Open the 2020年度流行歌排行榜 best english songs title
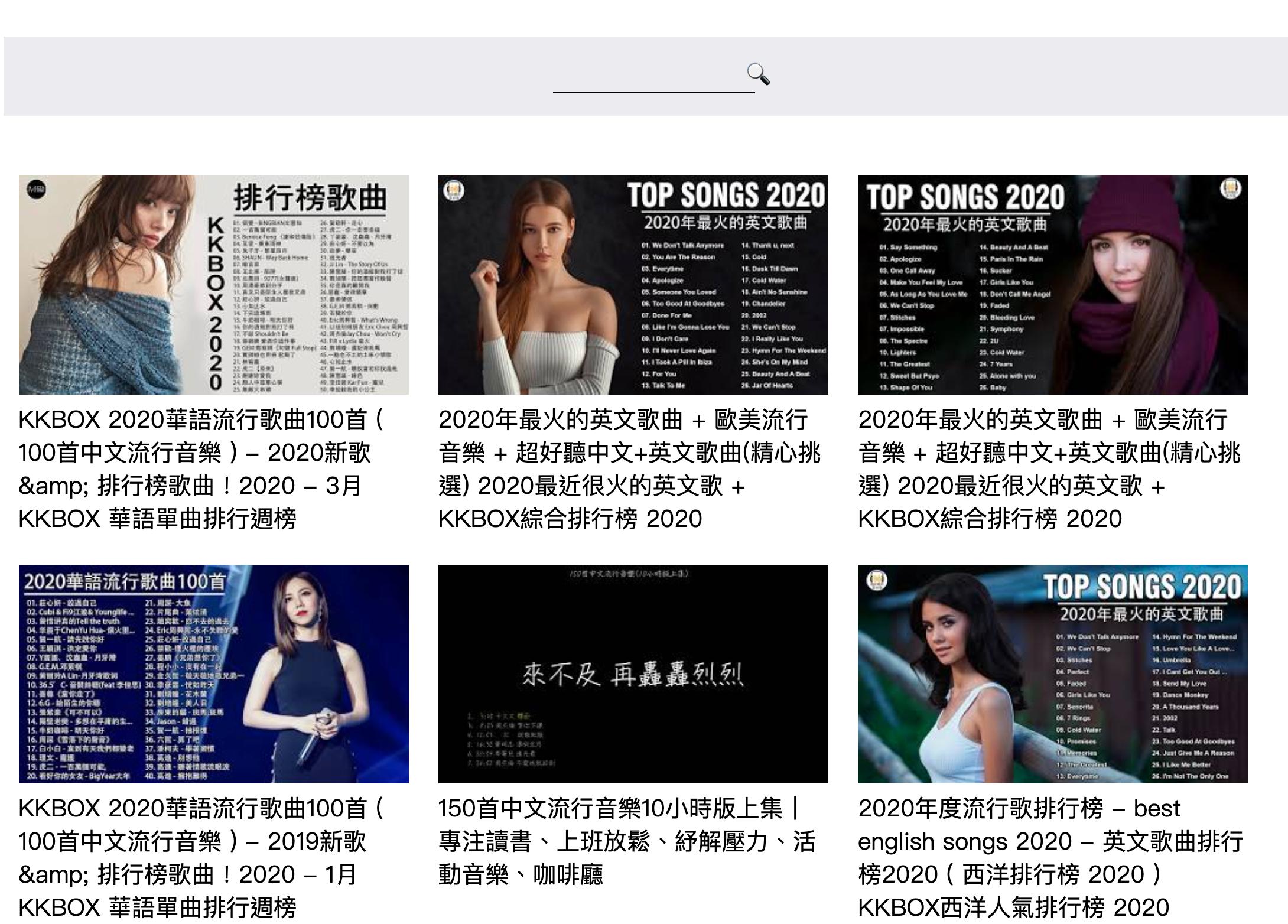The height and width of the screenshot is (924, 1288). click(1051, 858)
